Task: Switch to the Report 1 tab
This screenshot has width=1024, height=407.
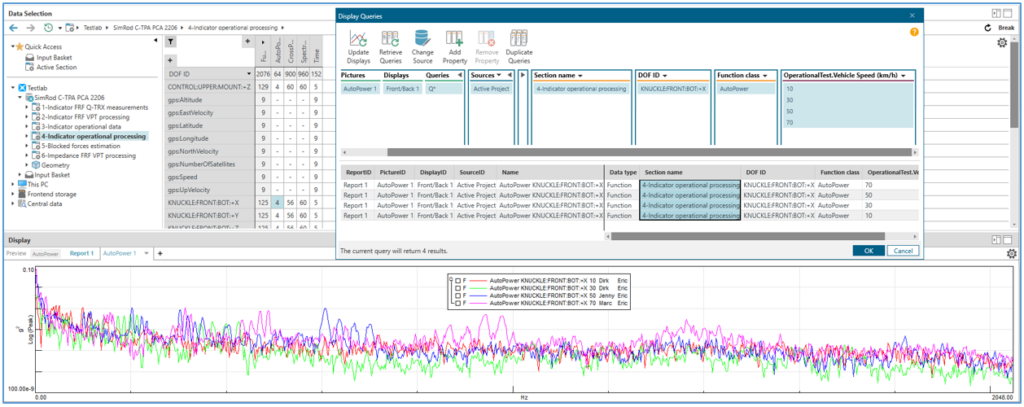Action: pos(82,254)
